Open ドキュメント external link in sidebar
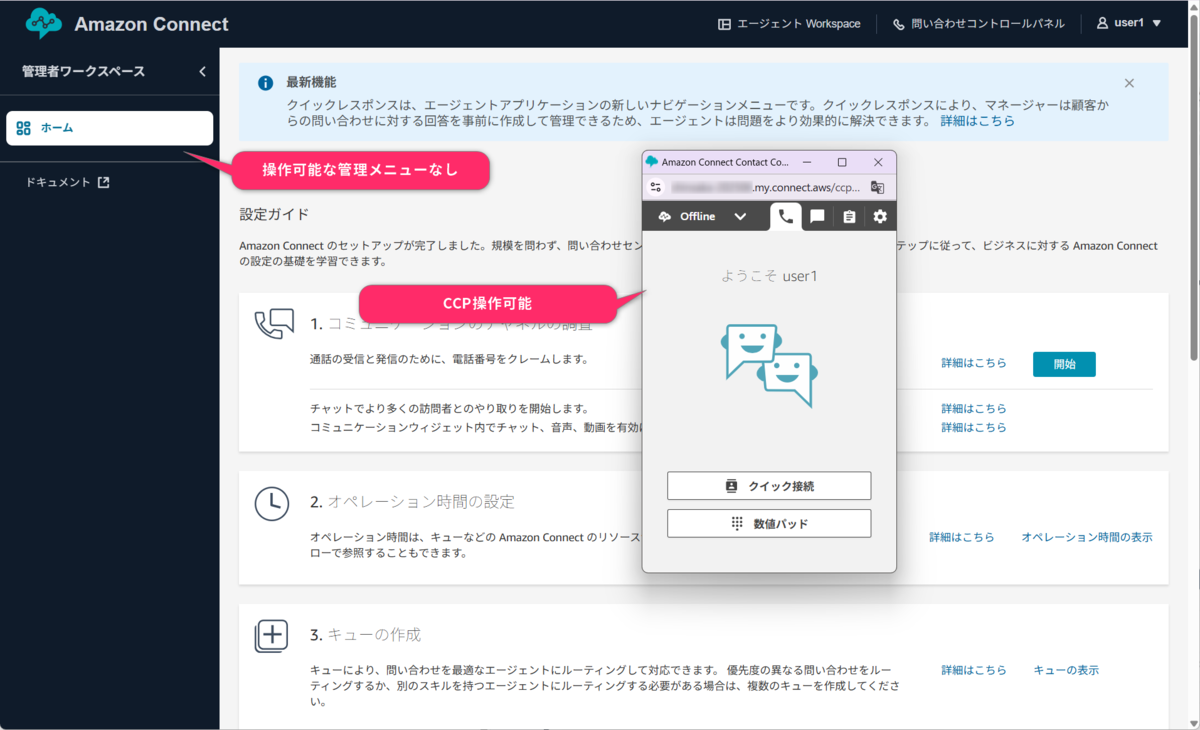 click(x=68, y=183)
